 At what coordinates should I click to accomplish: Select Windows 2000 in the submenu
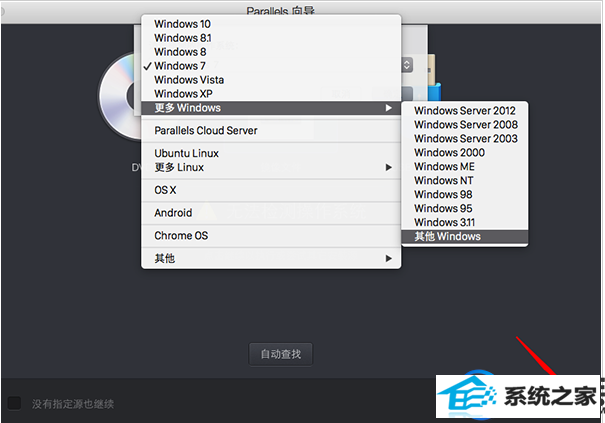pyautogui.click(x=465, y=152)
